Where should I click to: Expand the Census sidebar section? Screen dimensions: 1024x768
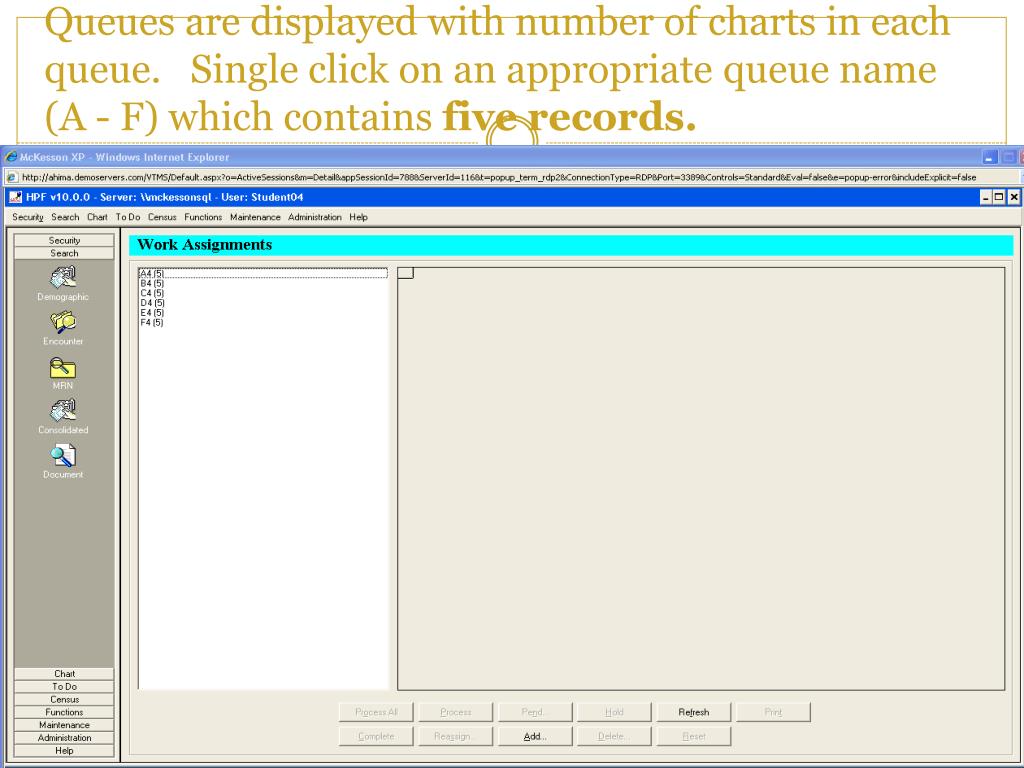click(64, 699)
